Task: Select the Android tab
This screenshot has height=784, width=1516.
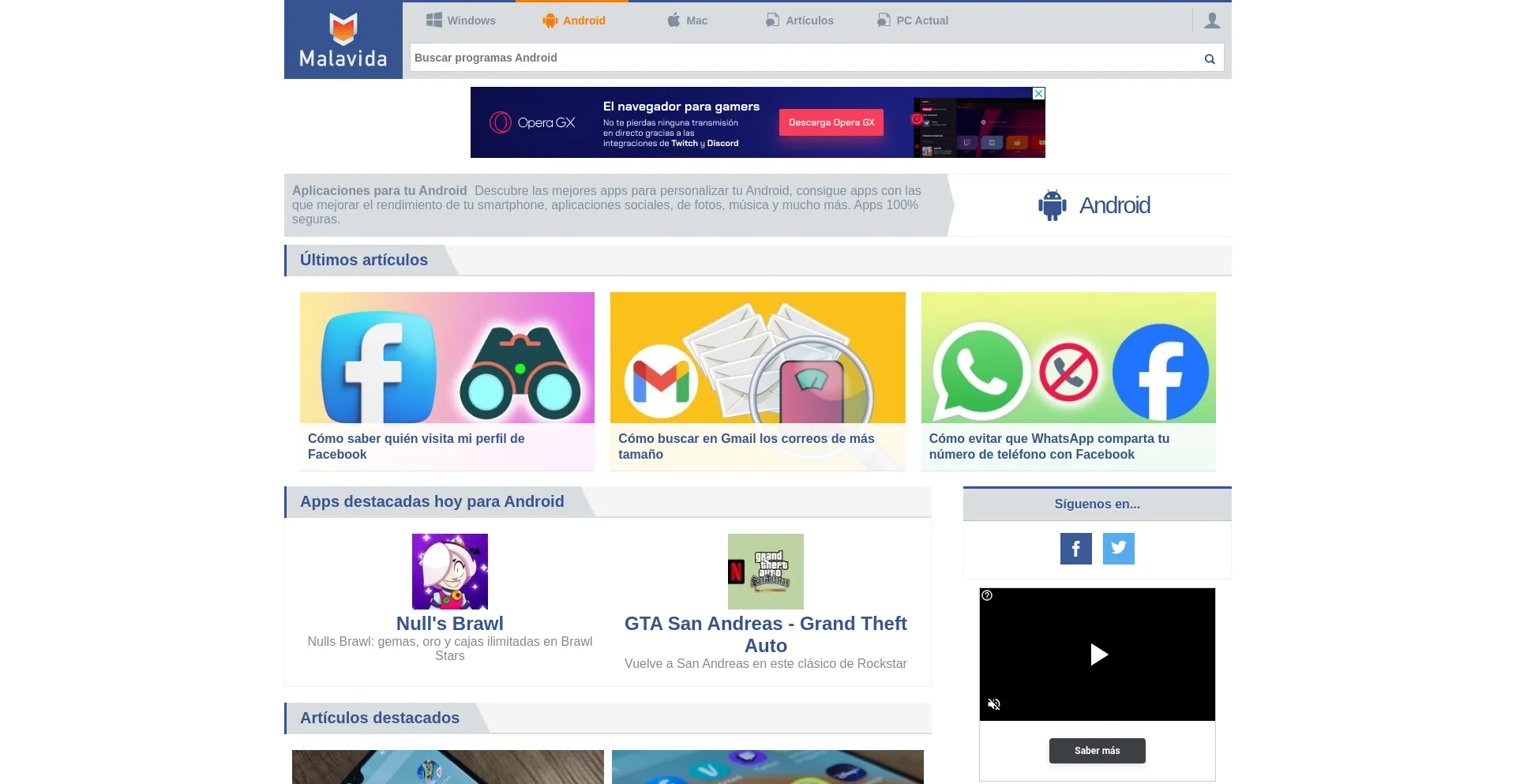Action: pos(573,21)
